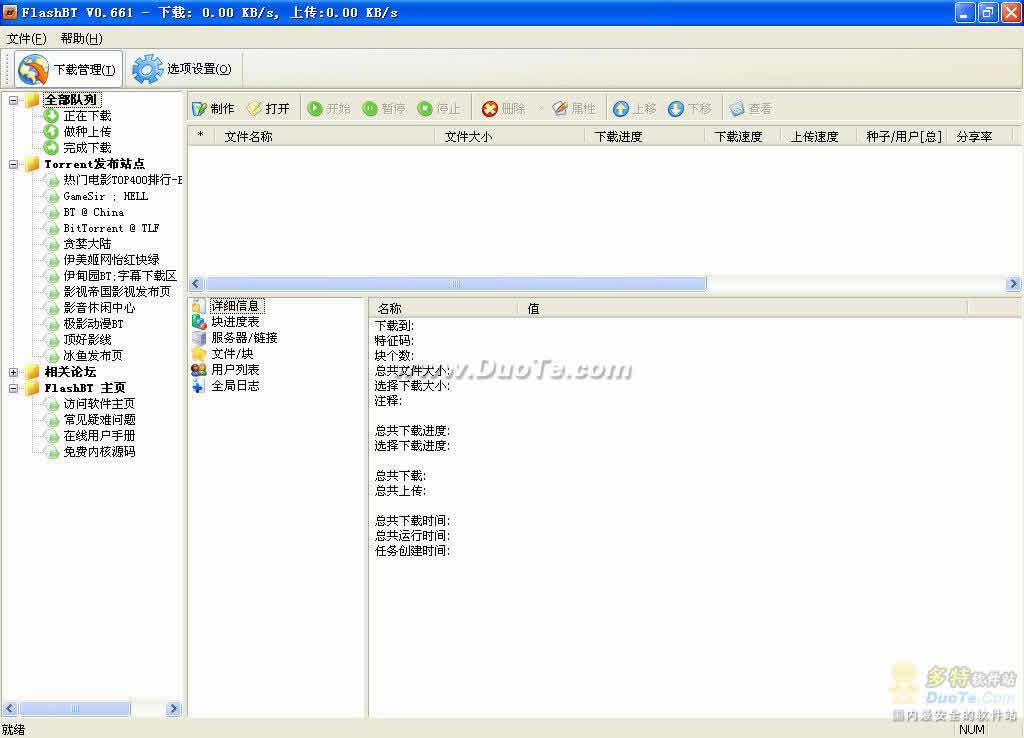This screenshot has height=738, width=1024.
Task: Expand the 相关论坛 tree node
Action: pyautogui.click(x=13, y=372)
